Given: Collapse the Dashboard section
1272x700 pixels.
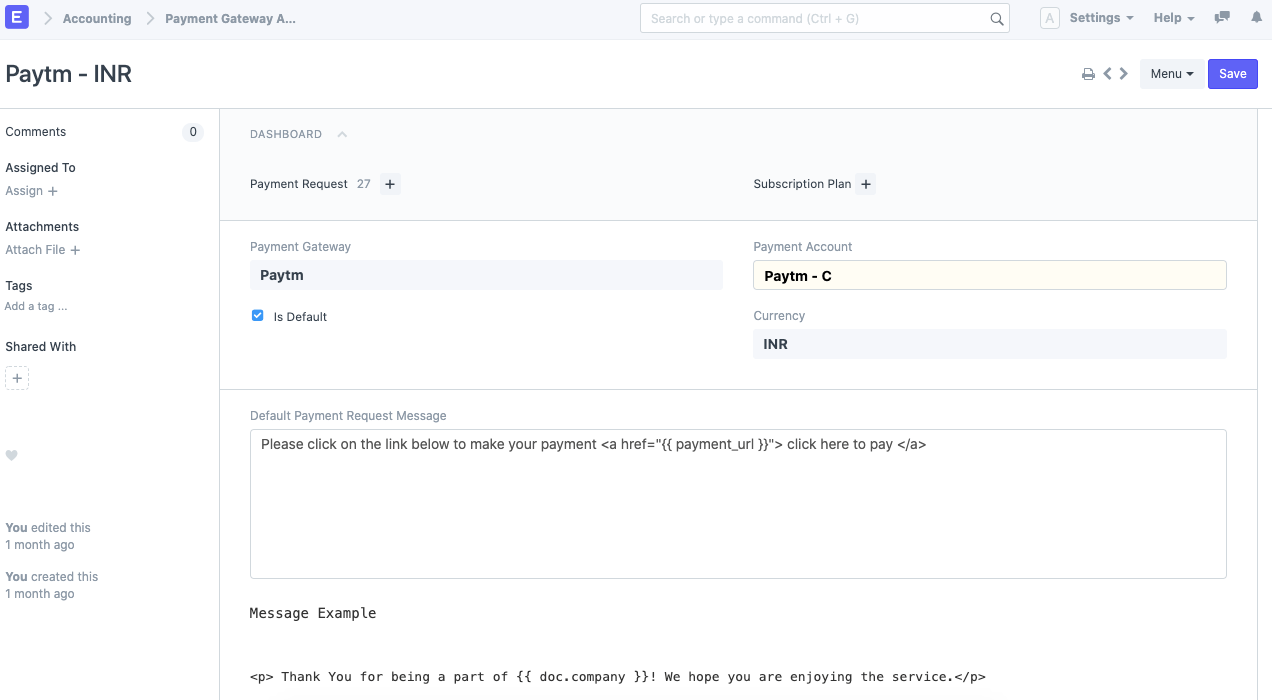Looking at the screenshot, I should (341, 134).
